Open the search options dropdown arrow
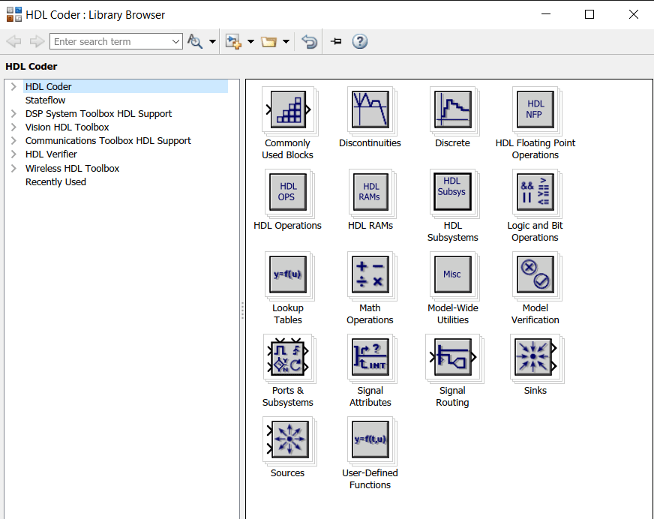Image resolution: width=654 pixels, height=519 pixels. click(212, 42)
